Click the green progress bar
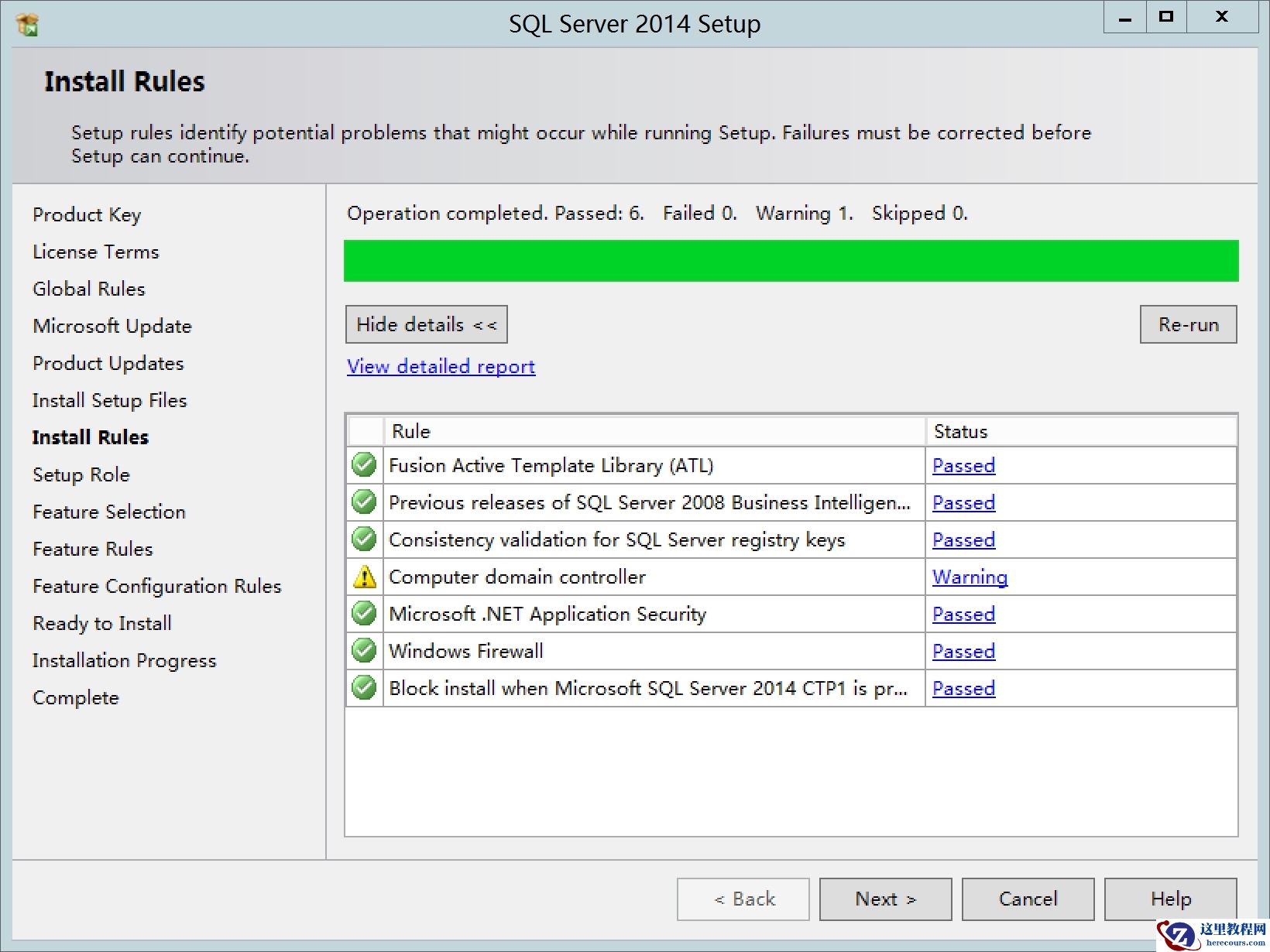This screenshot has width=1270, height=952. [790, 261]
